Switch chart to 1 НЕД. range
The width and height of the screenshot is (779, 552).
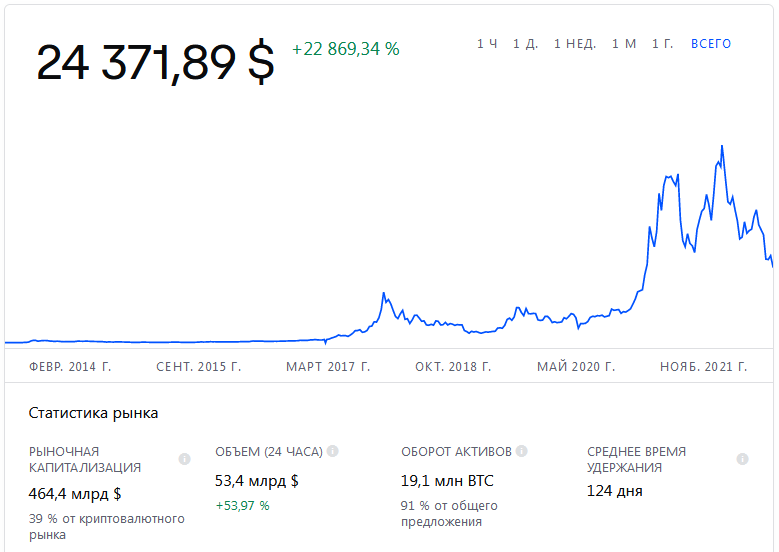tap(575, 44)
